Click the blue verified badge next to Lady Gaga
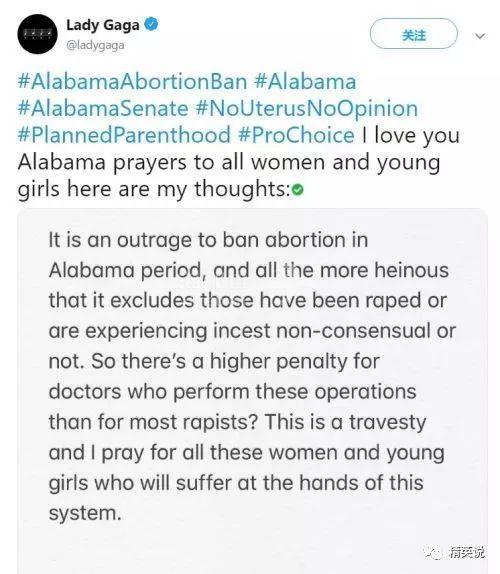500x574 pixels. coord(151,24)
